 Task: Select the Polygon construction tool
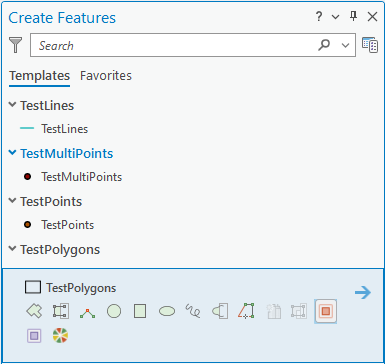34,311
